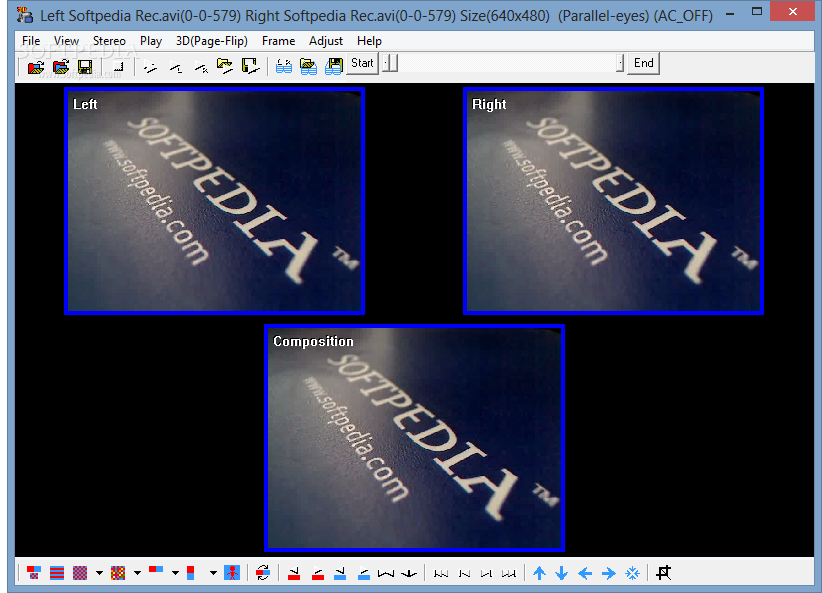Click the blue snowflake reset alignment icon
The image size is (822, 593).
pos(632,573)
